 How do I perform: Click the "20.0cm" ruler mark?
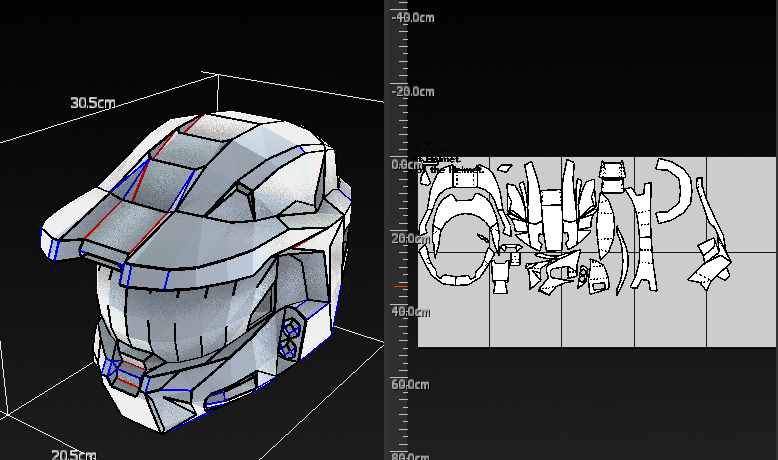coord(410,238)
